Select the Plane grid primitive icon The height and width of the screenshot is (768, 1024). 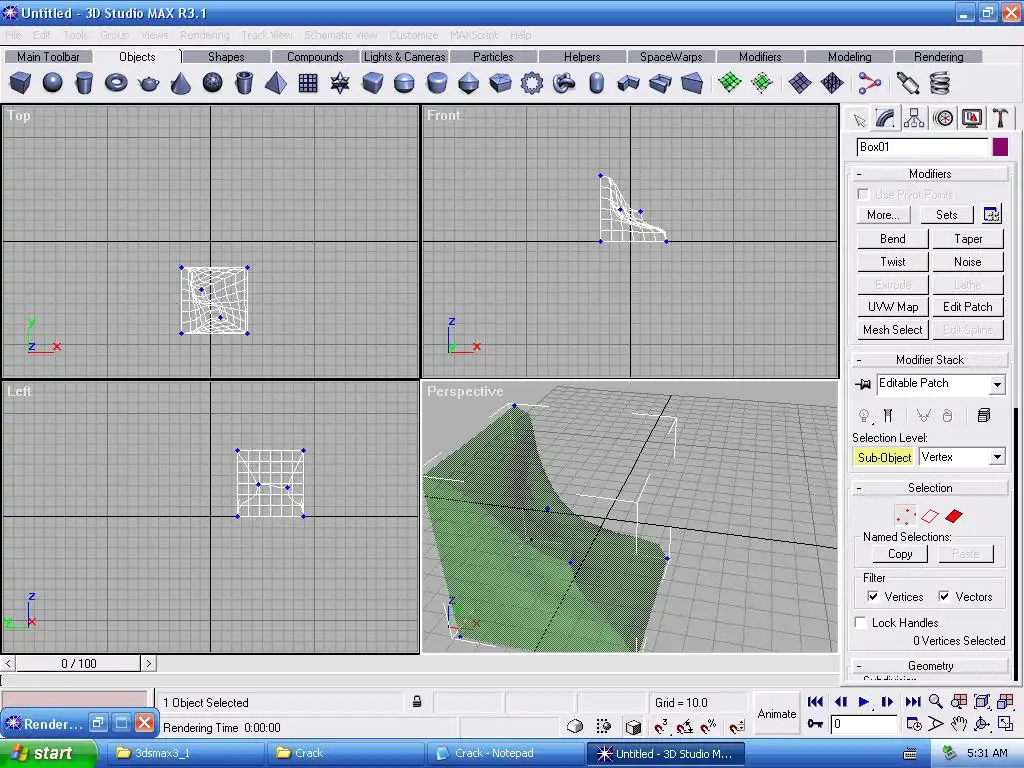point(308,83)
